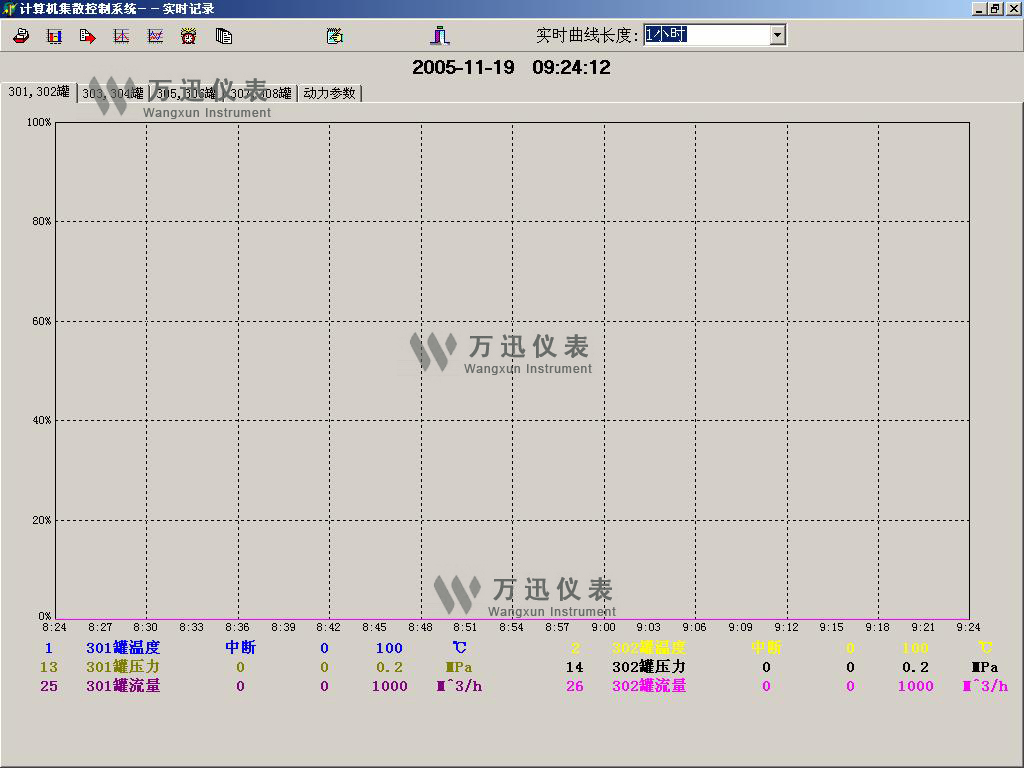Switch to the 307,308罐 tab

pos(260,93)
